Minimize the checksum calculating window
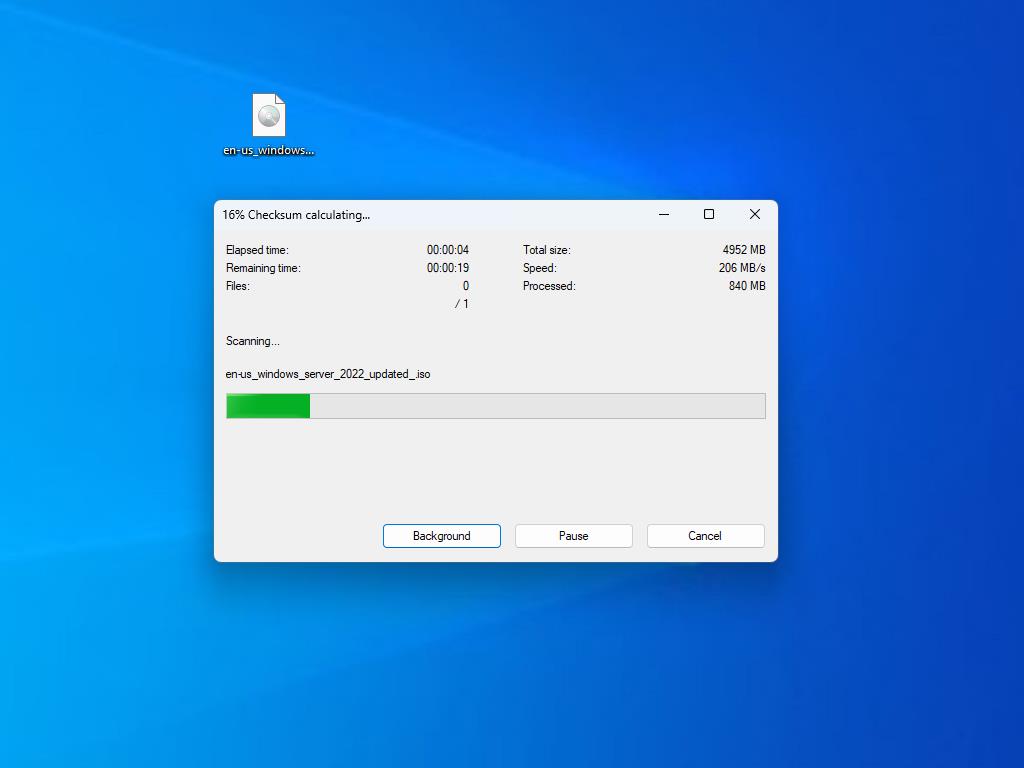 pyautogui.click(x=664, y=214)
